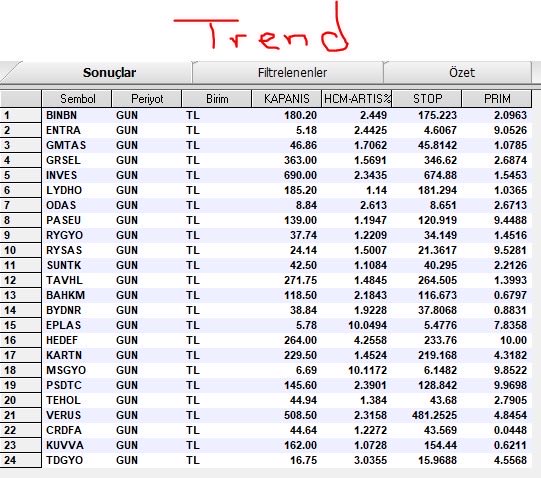Viewport: 541px width, 478px height.
Task: Click TEHOL stop value 43.68
Action: pos(443,400)
